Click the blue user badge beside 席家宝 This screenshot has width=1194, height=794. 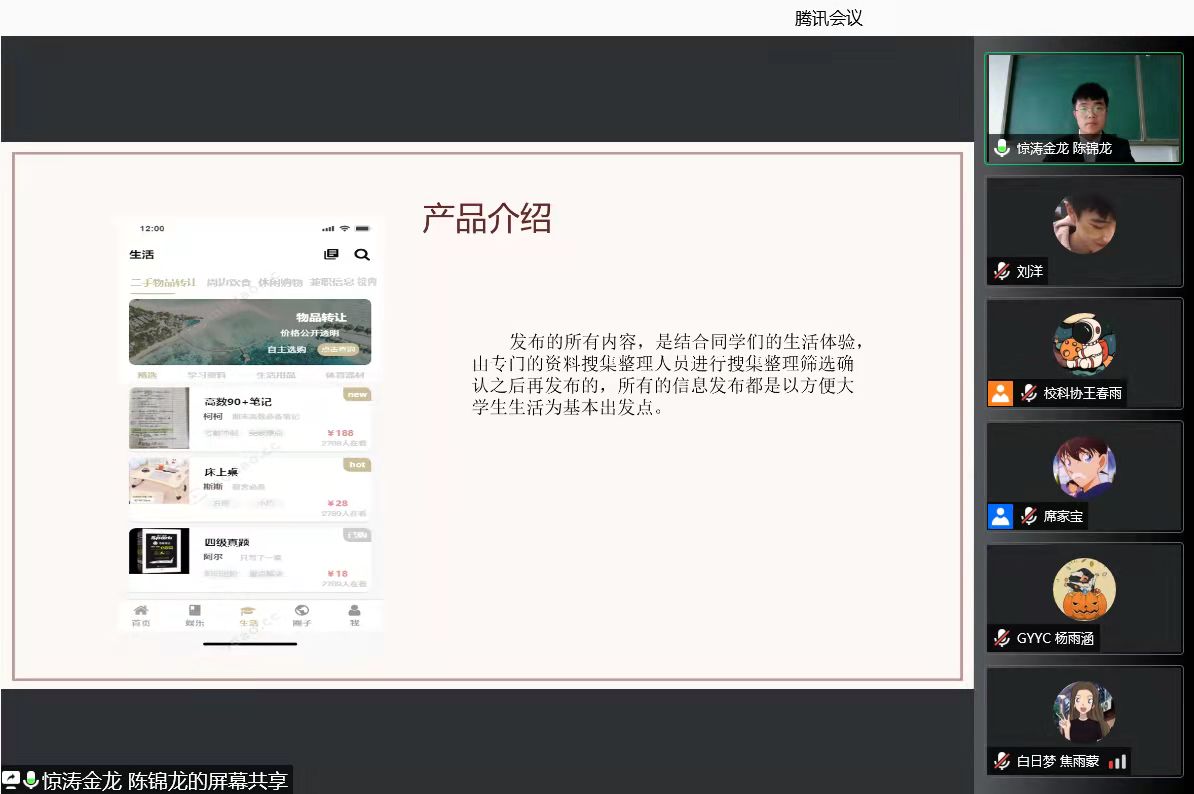[x=1001, y=516]
